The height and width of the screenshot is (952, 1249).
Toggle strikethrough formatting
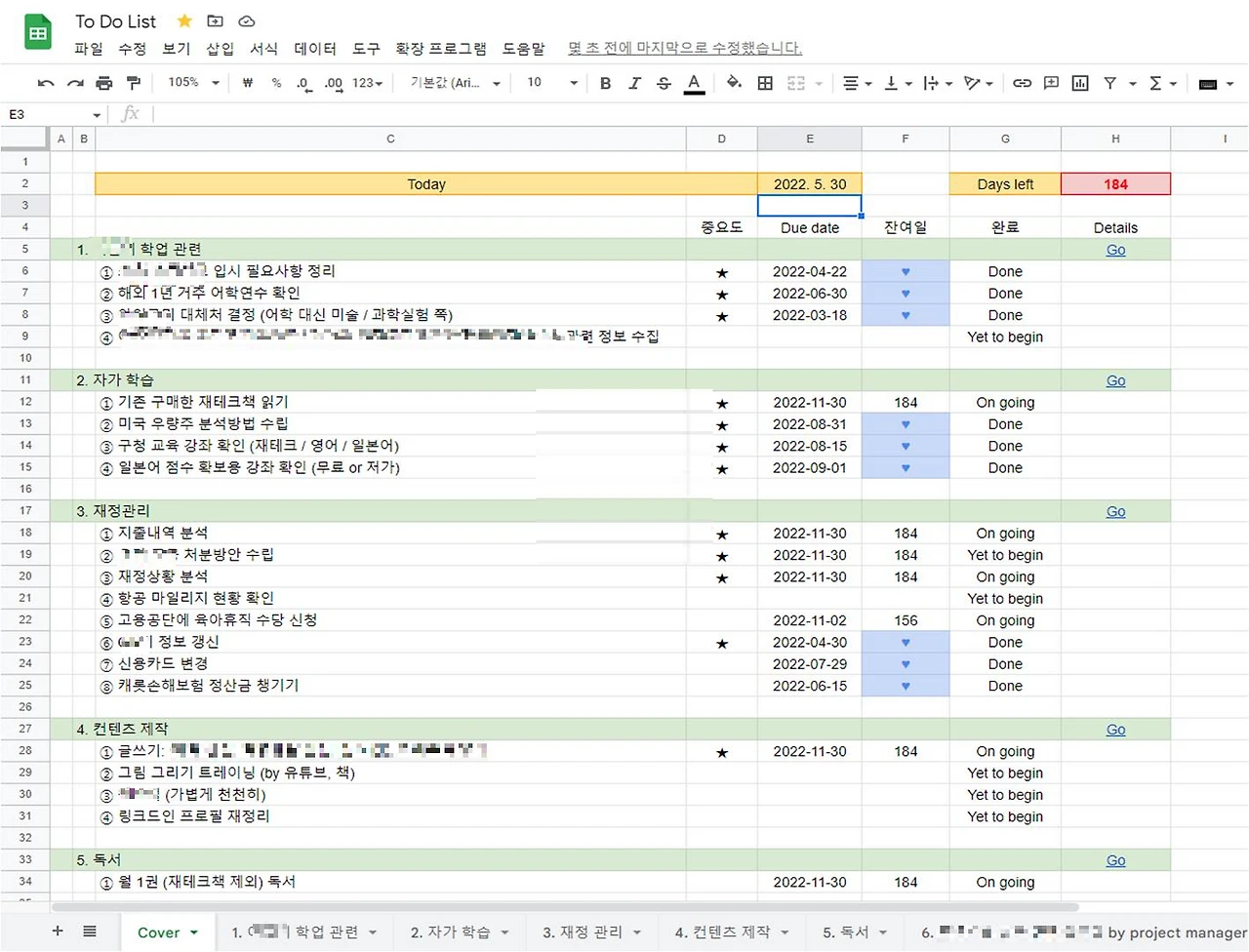point(665,83)
